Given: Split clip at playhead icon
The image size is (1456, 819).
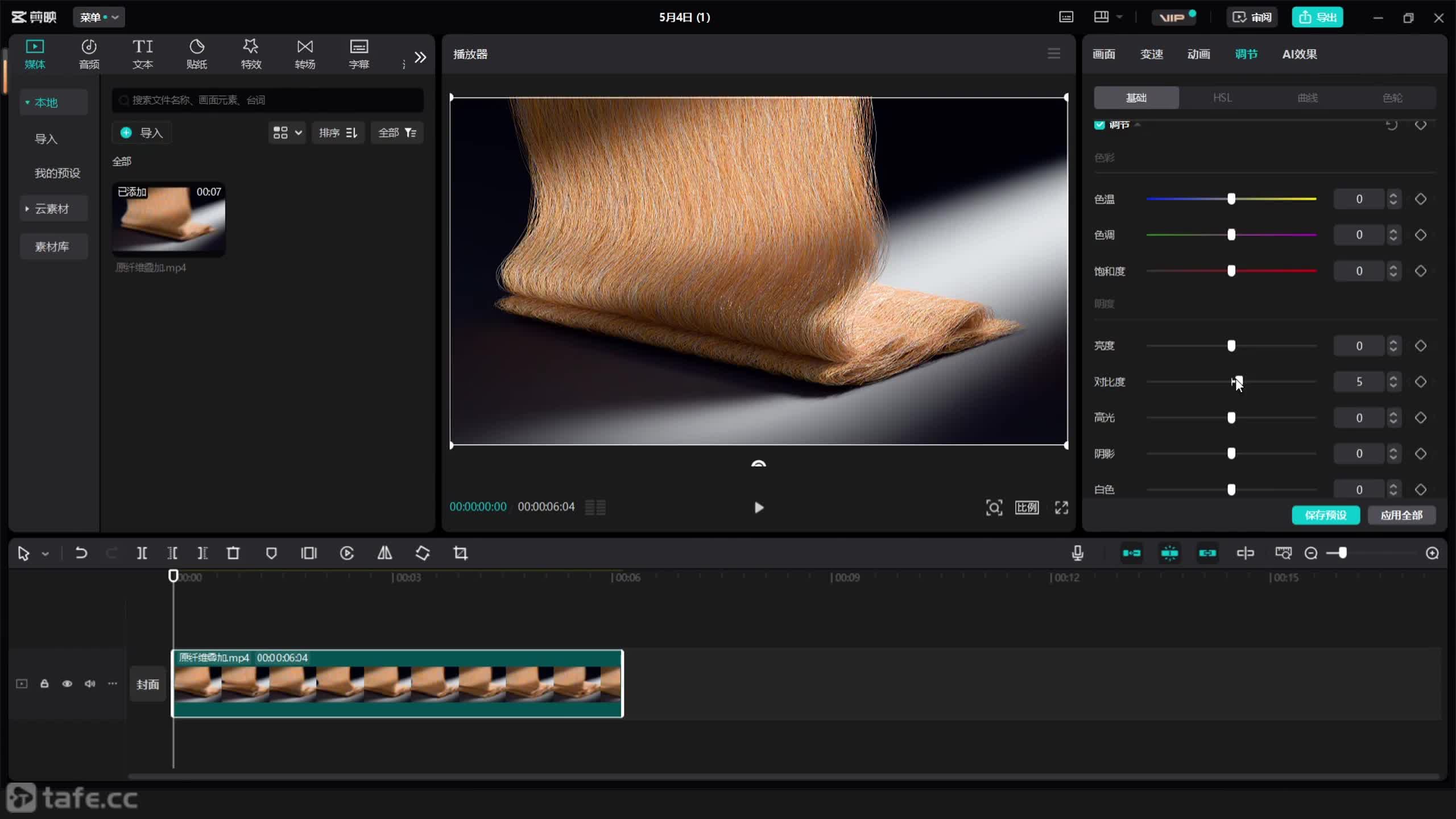Looking at the screenshot, I should pyautogui.click(x=142, y=553).
